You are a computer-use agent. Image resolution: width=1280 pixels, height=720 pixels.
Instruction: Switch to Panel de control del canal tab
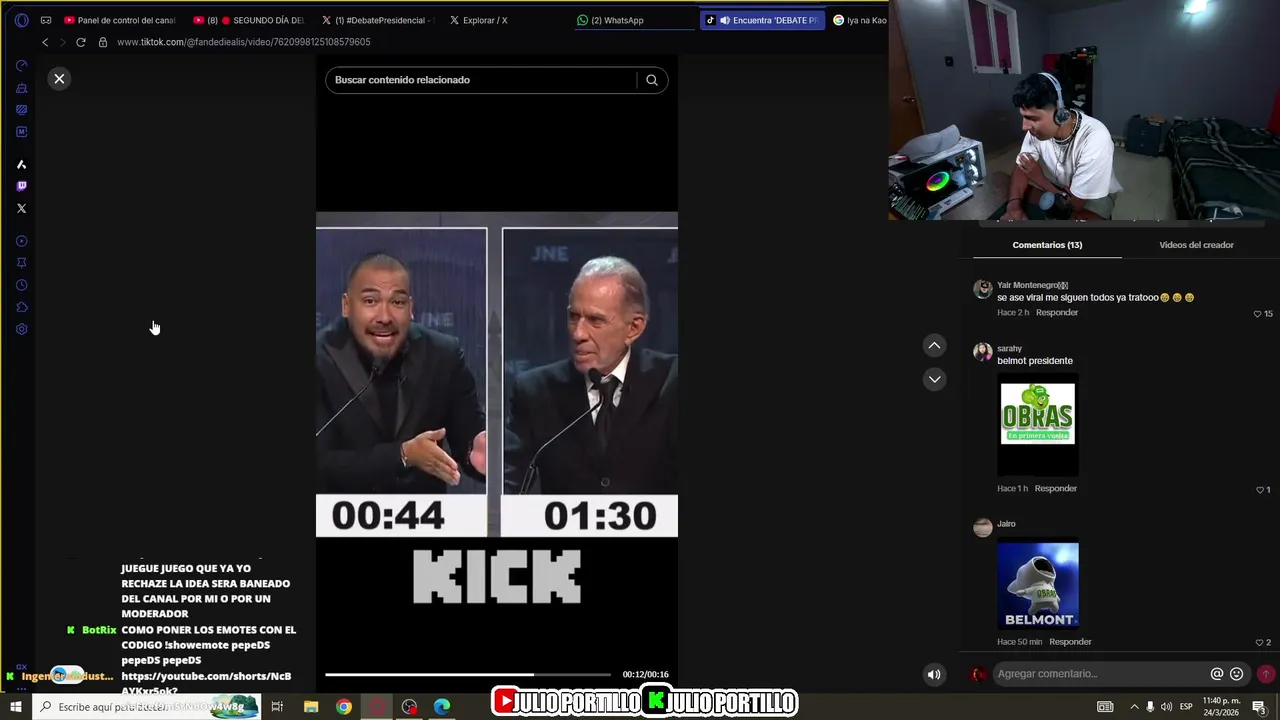(x=120, y=20)
